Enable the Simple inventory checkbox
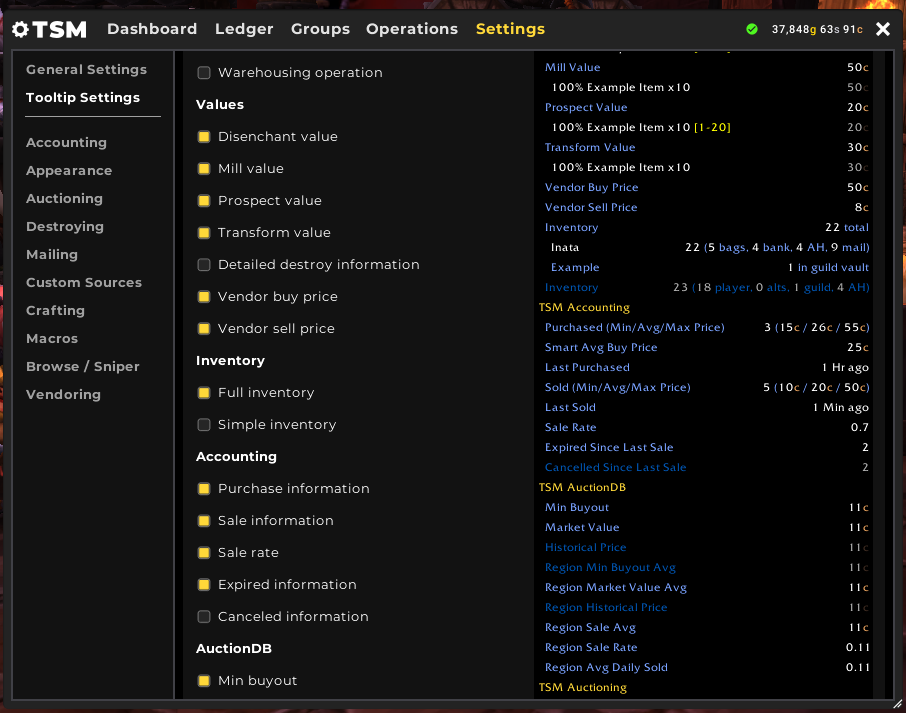The image size is (906, 713). coord(203,424)
